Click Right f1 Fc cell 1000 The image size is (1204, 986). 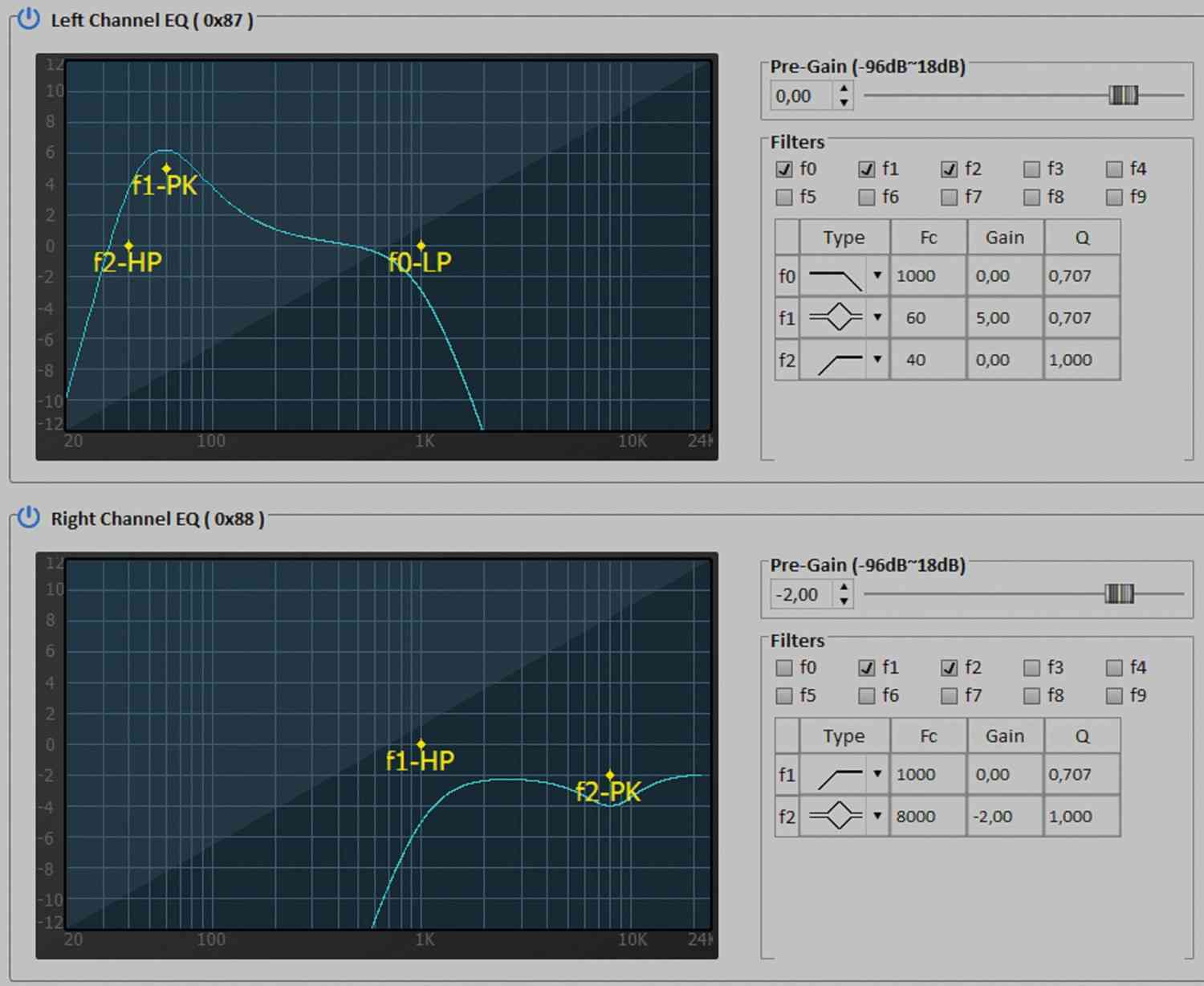pyautogui.click(x=928, y=775)
